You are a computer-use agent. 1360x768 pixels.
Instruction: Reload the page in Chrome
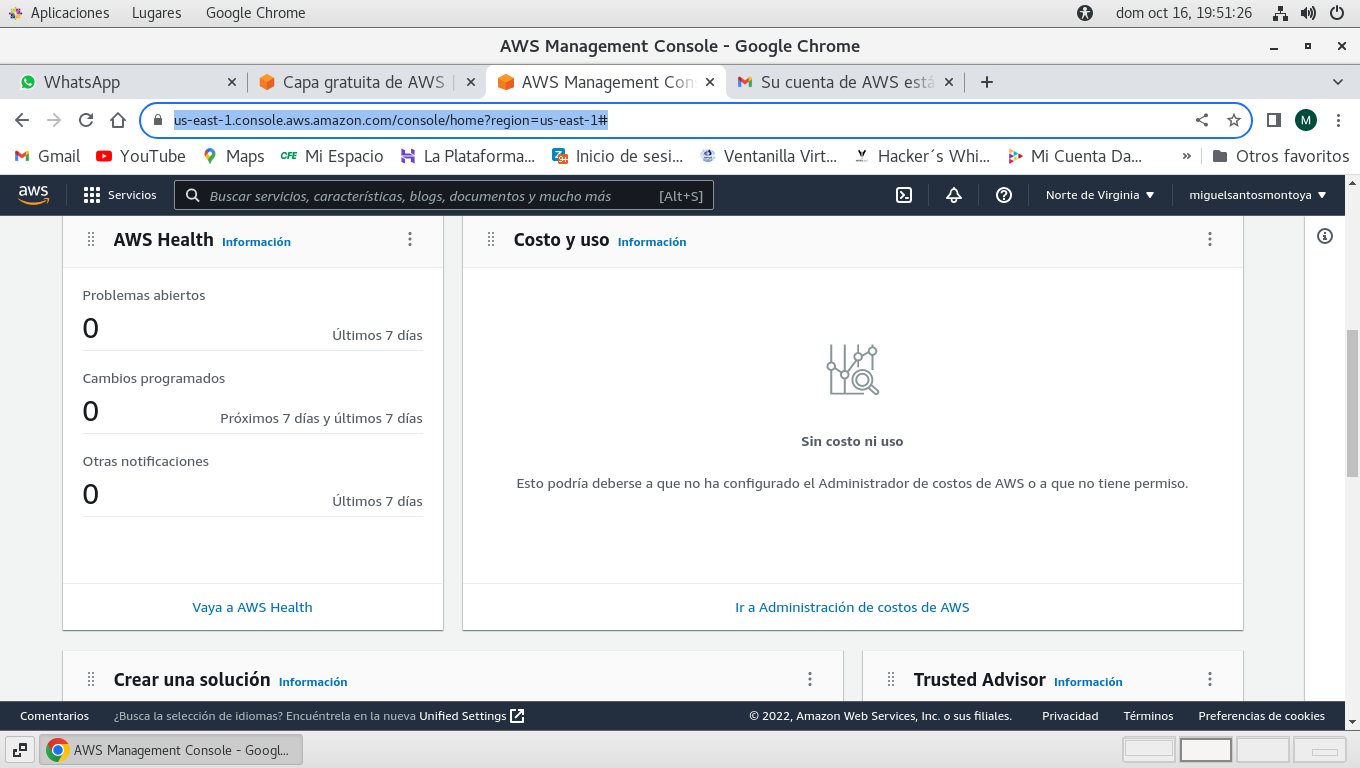point(86,120)
